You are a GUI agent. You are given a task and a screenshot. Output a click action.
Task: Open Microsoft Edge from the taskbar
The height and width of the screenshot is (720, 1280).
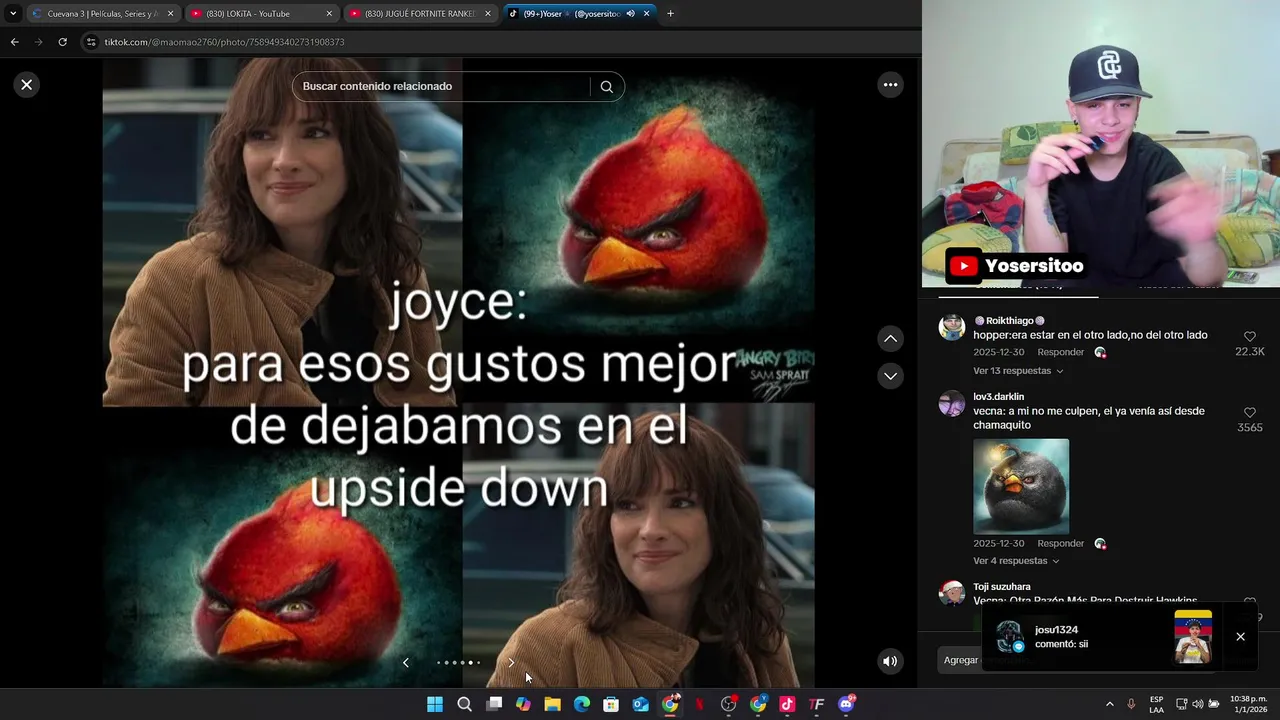coord(582,704)
